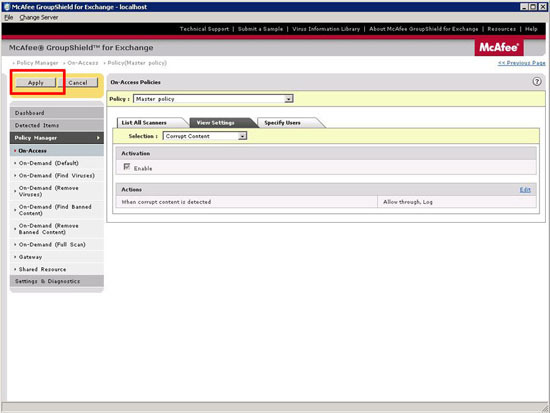
Task: Click the Policy(Master policy) breadcrumb
Action: [137, 63]
